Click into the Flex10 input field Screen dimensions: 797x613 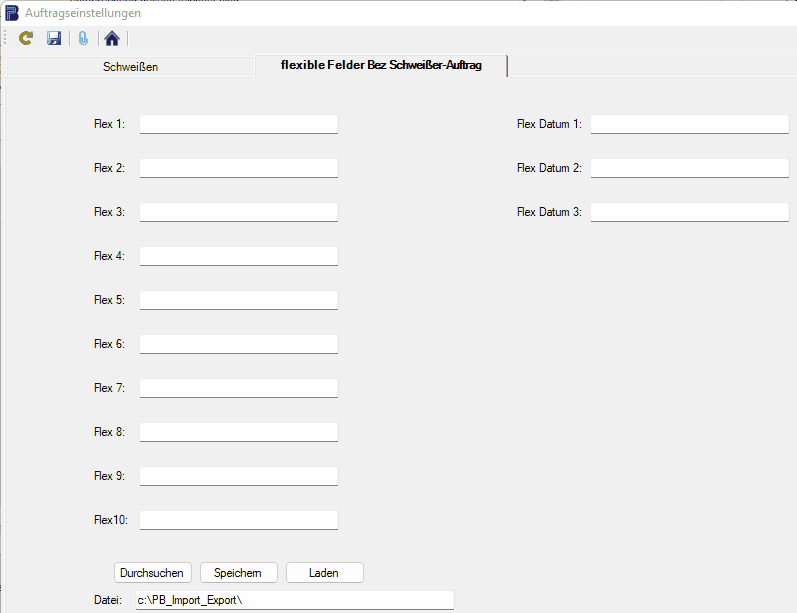pos(238,520)
